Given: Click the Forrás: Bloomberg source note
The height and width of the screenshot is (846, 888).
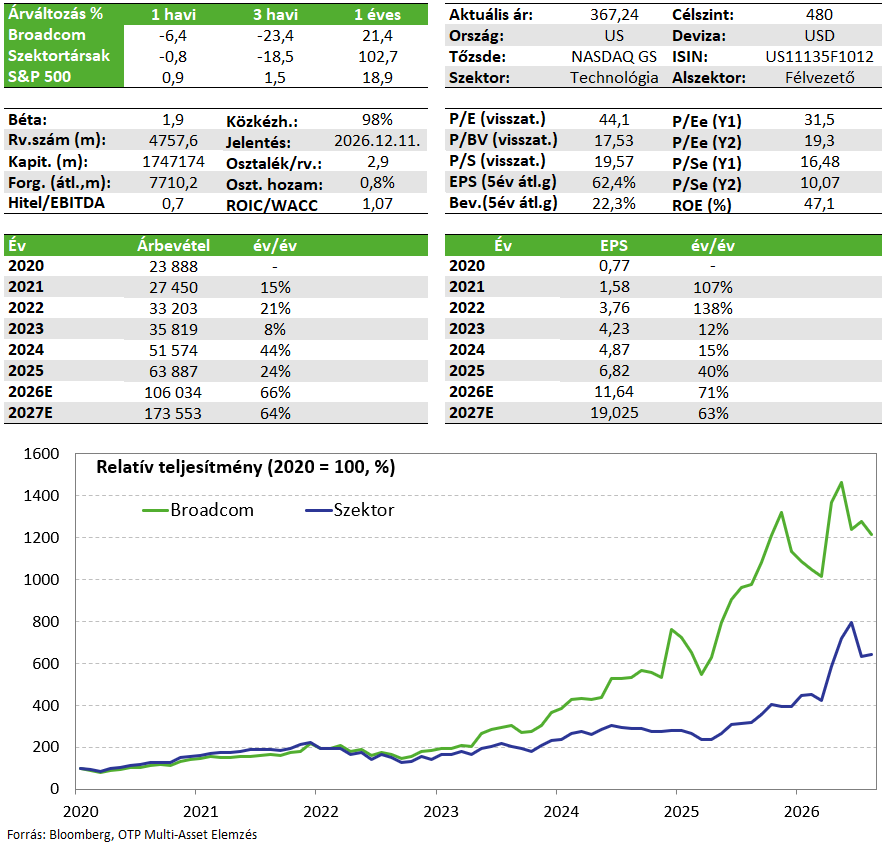Looking at the screenshot, I should (132, 835).
